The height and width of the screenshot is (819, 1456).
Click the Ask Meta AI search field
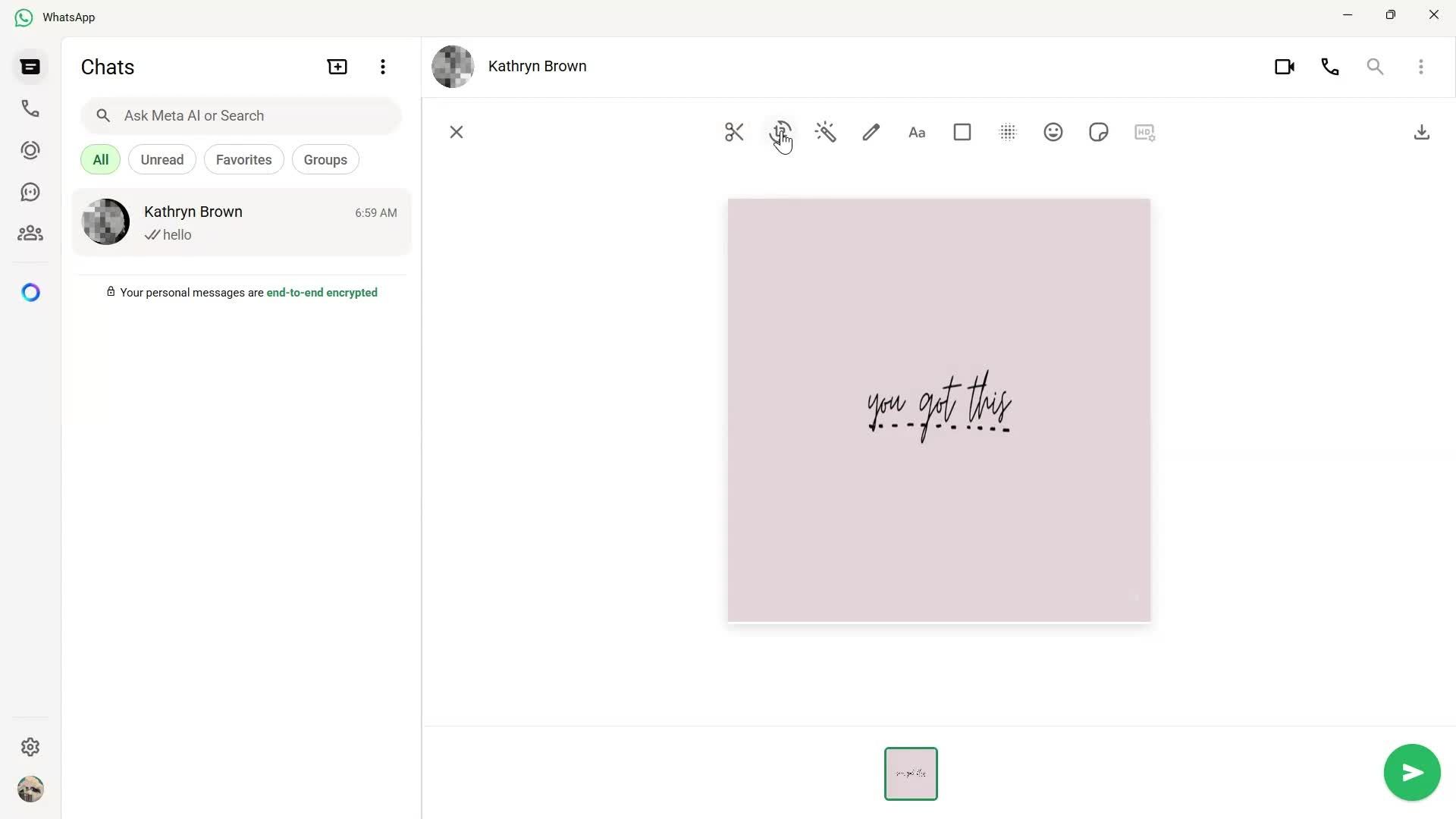(x=241, y=115)
